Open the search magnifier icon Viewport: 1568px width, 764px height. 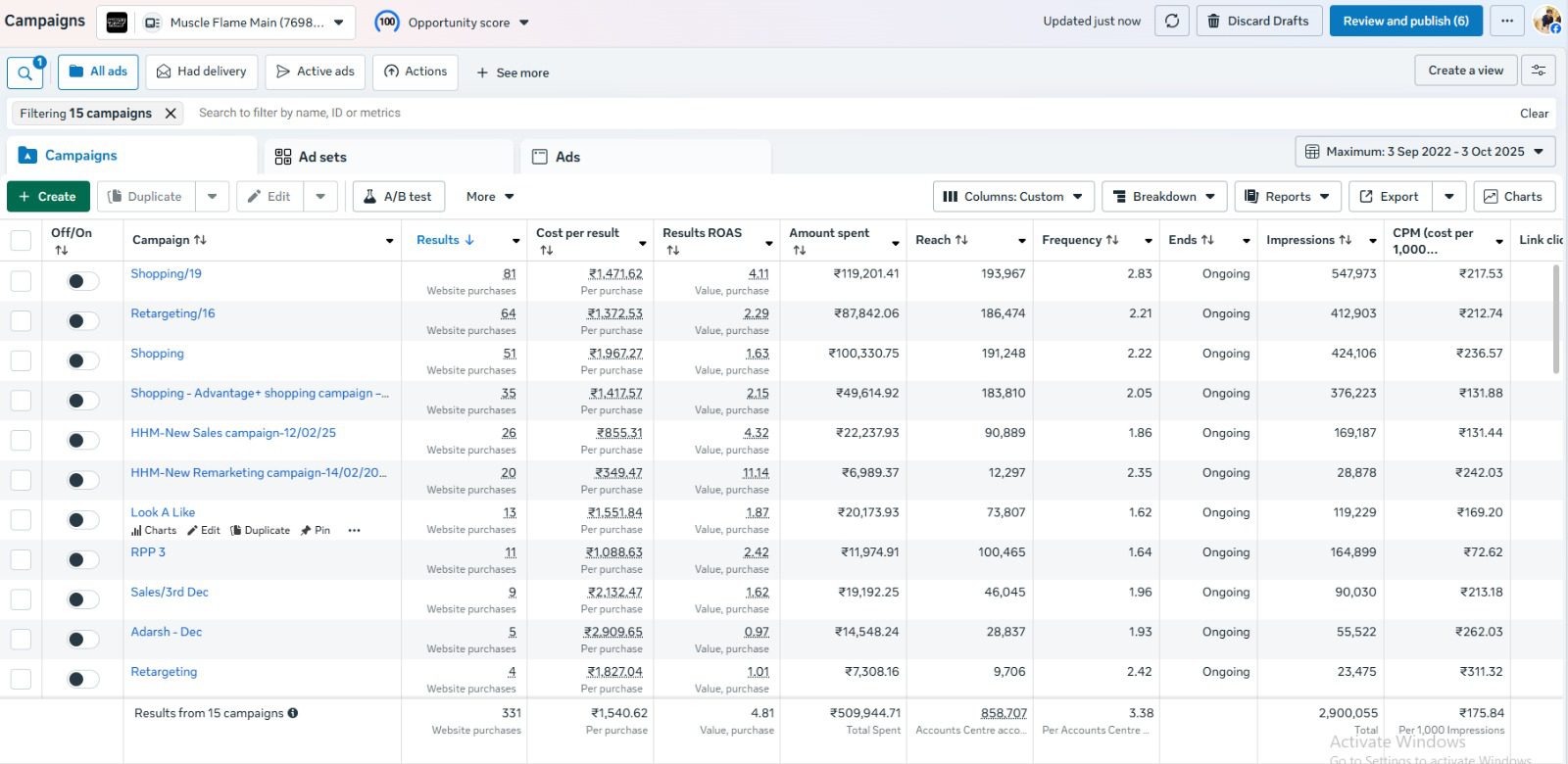24,72
